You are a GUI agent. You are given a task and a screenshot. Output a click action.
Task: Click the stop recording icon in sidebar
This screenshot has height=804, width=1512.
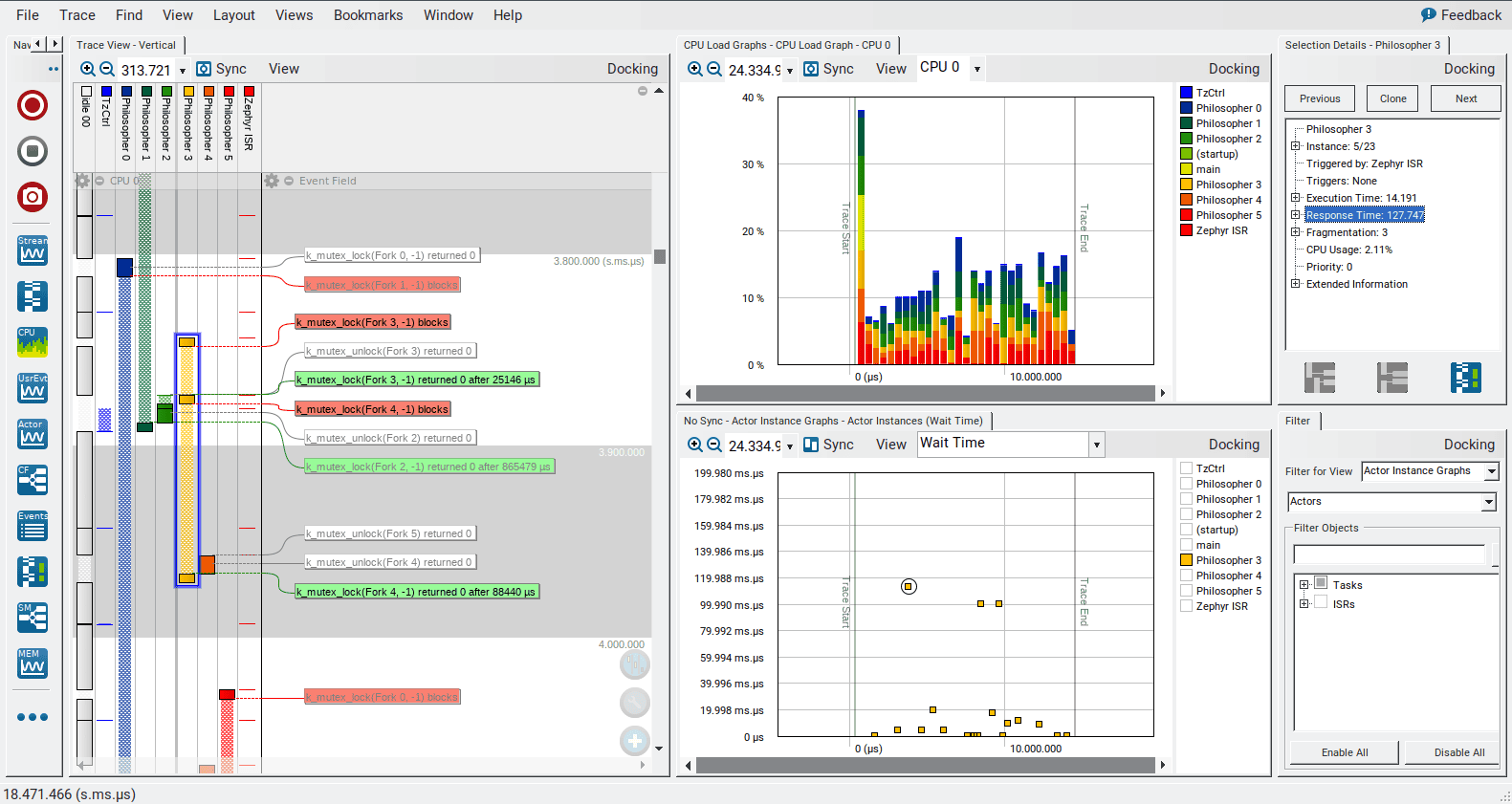pyautogui.click(x=33, y=151)
